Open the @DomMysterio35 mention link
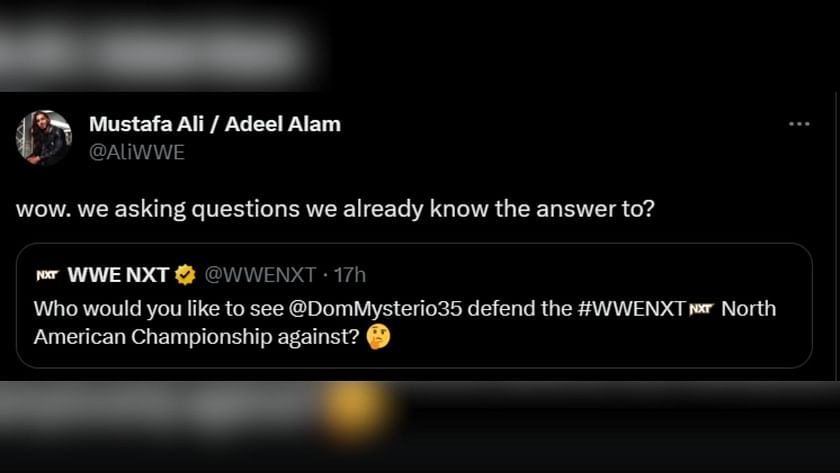 [x=375, y=309]
